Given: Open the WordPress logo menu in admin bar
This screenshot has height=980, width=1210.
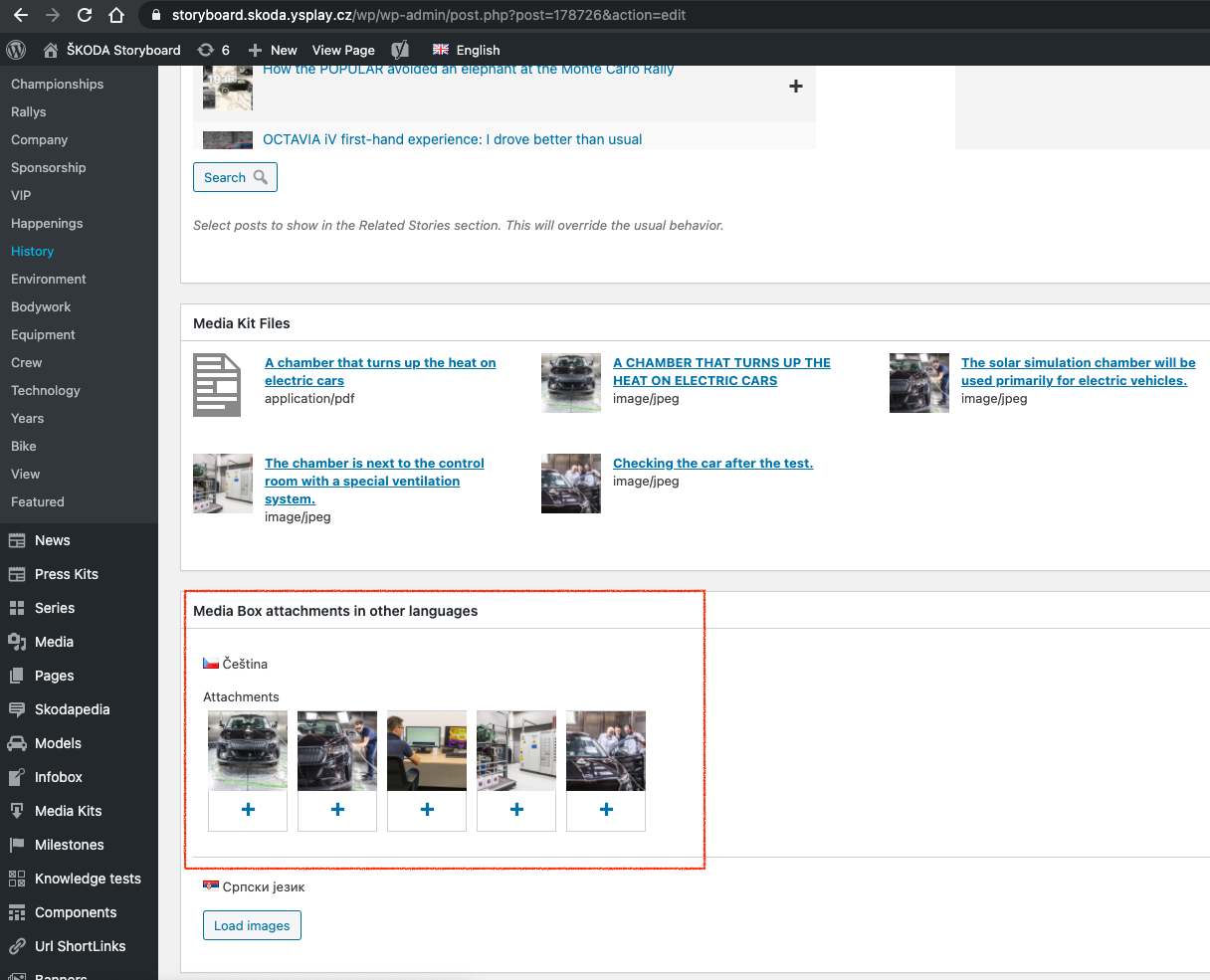Looking at the screenshot, I should pos(16,50).
